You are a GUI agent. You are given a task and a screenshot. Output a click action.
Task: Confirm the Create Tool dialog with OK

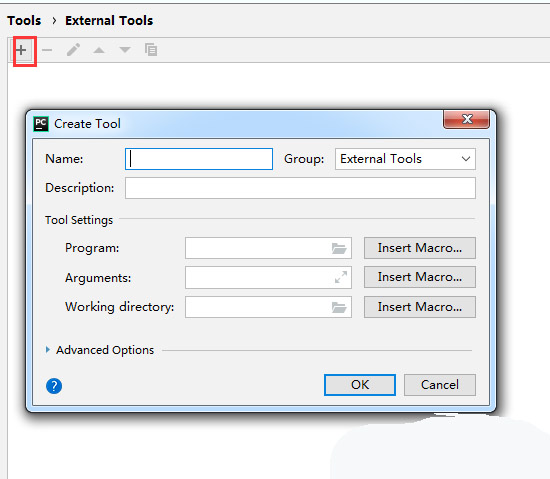tap(360, 385)
